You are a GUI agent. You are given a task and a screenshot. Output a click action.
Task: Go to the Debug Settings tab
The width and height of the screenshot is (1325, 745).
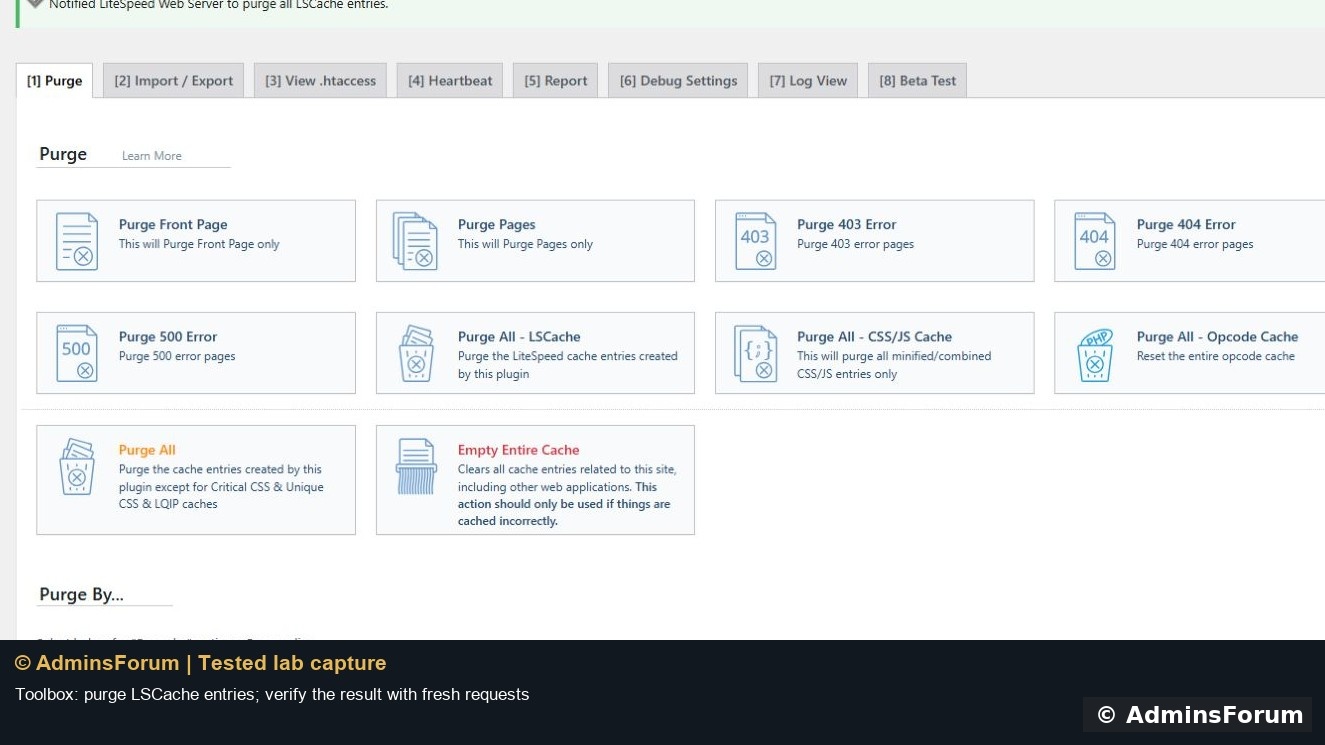click(x=678, y=81)
